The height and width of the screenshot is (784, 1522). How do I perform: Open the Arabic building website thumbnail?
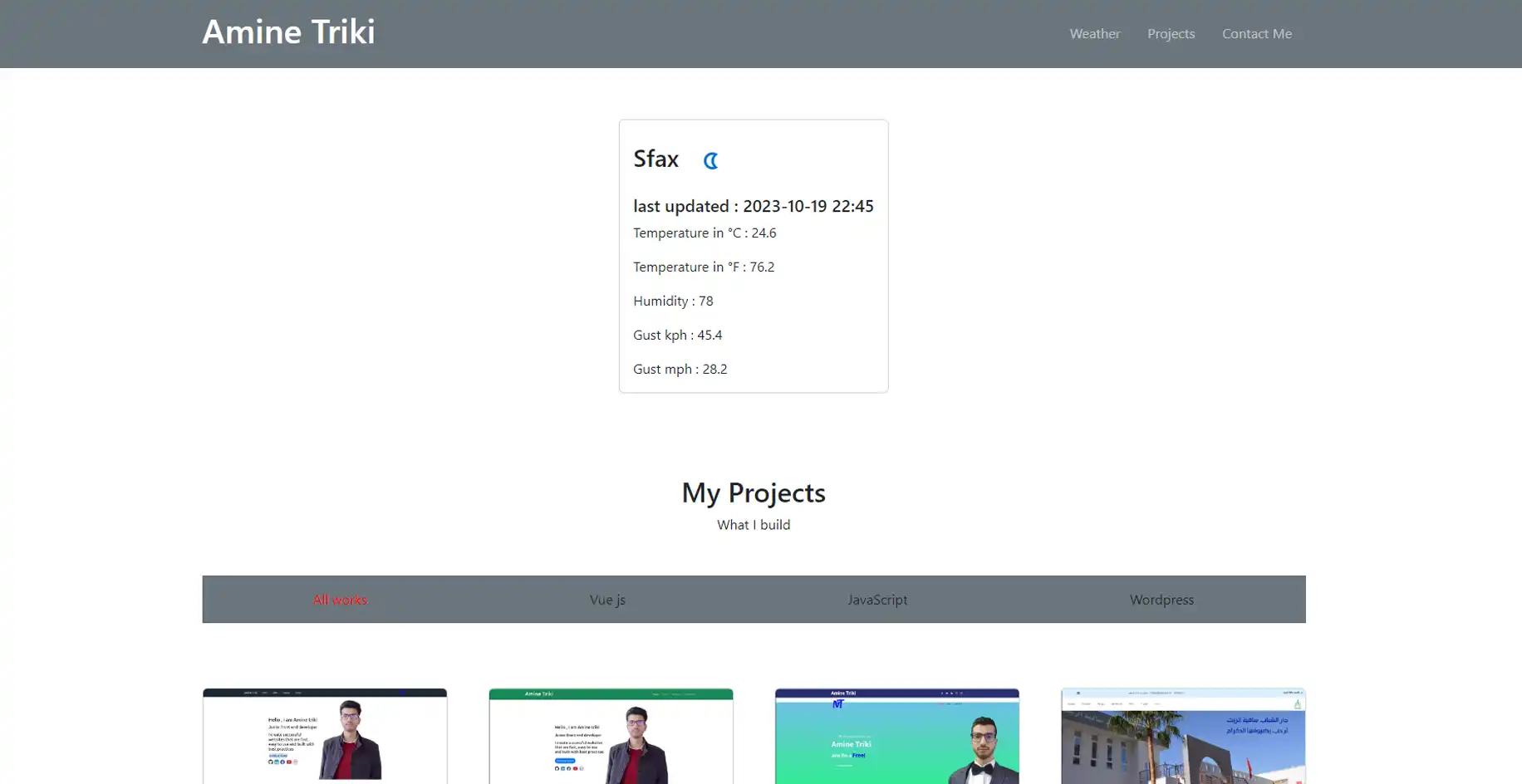1183,736
